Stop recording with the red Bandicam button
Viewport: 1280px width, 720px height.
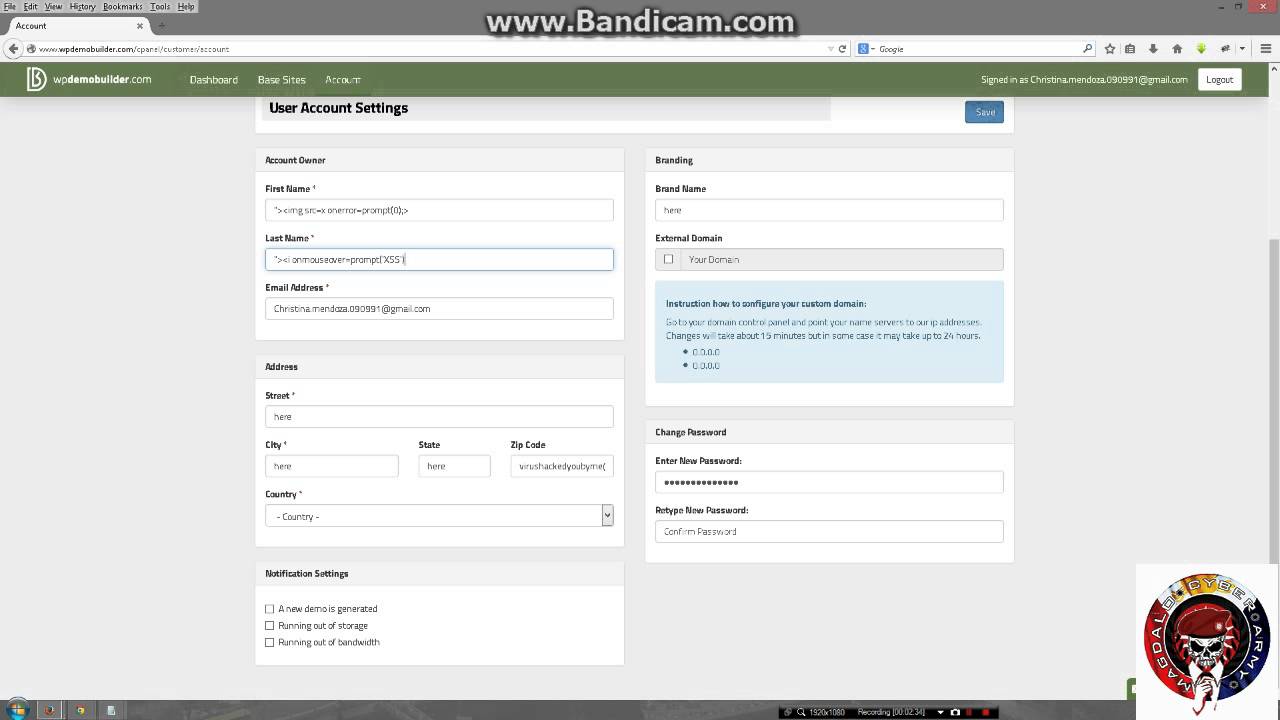tap(987, 712)
